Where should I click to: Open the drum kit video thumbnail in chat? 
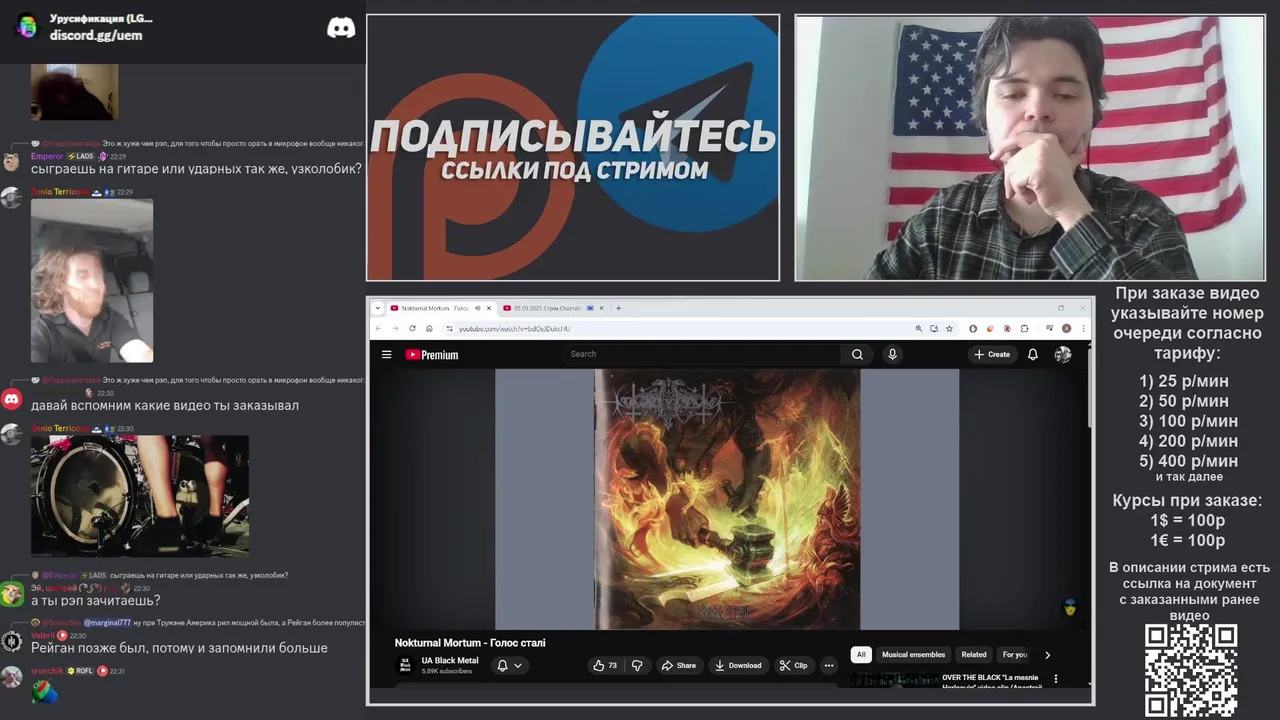coord(140,495)
